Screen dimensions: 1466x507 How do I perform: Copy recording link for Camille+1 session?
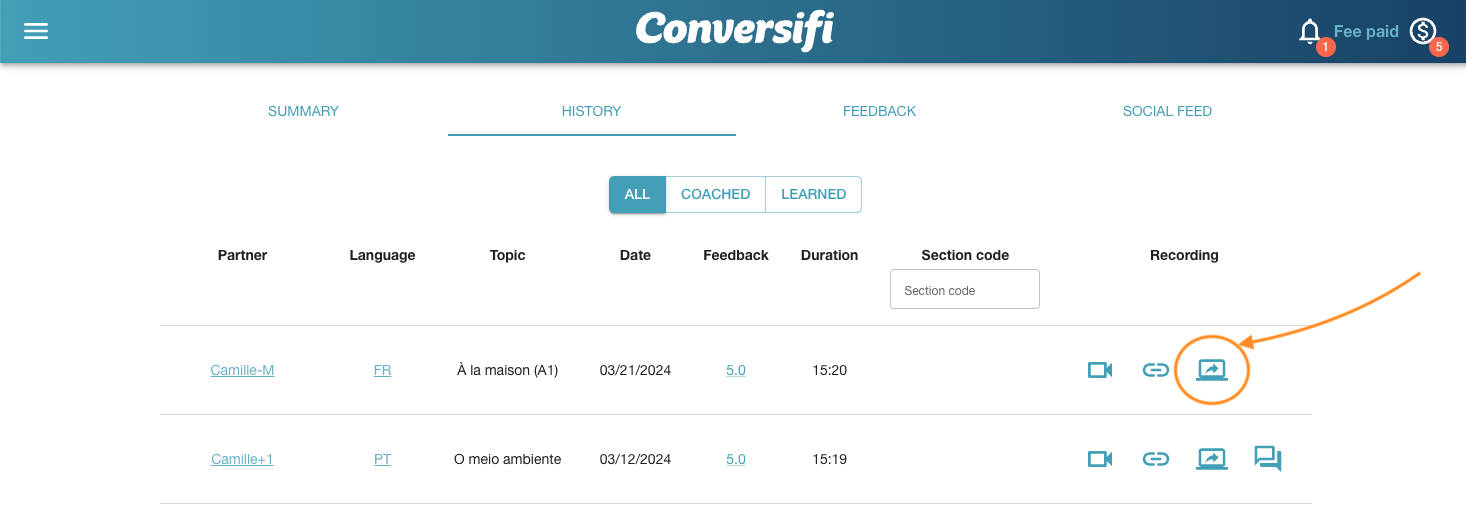tap(1156, 459)
